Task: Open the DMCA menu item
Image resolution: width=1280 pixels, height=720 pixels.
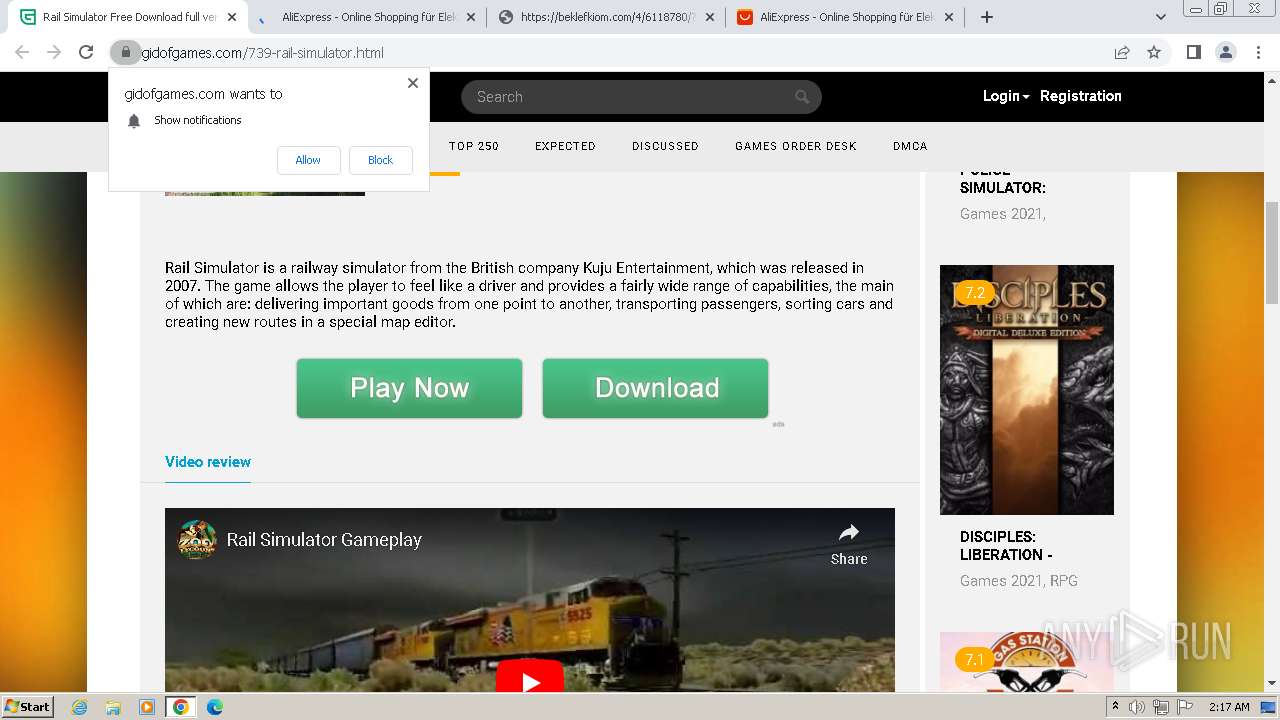Action: pyautogui.click(x=910, y=146)
